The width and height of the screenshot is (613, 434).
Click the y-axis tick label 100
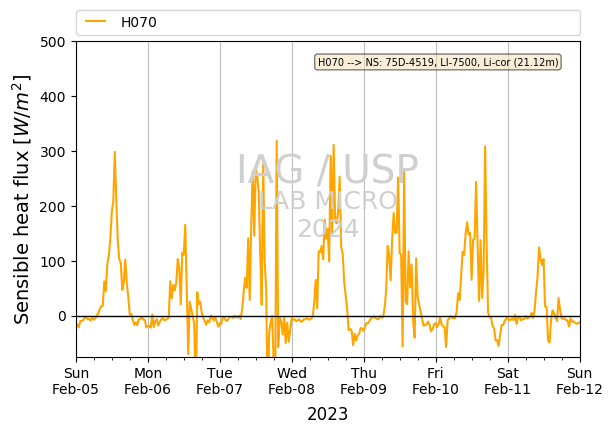coord(53,262)
